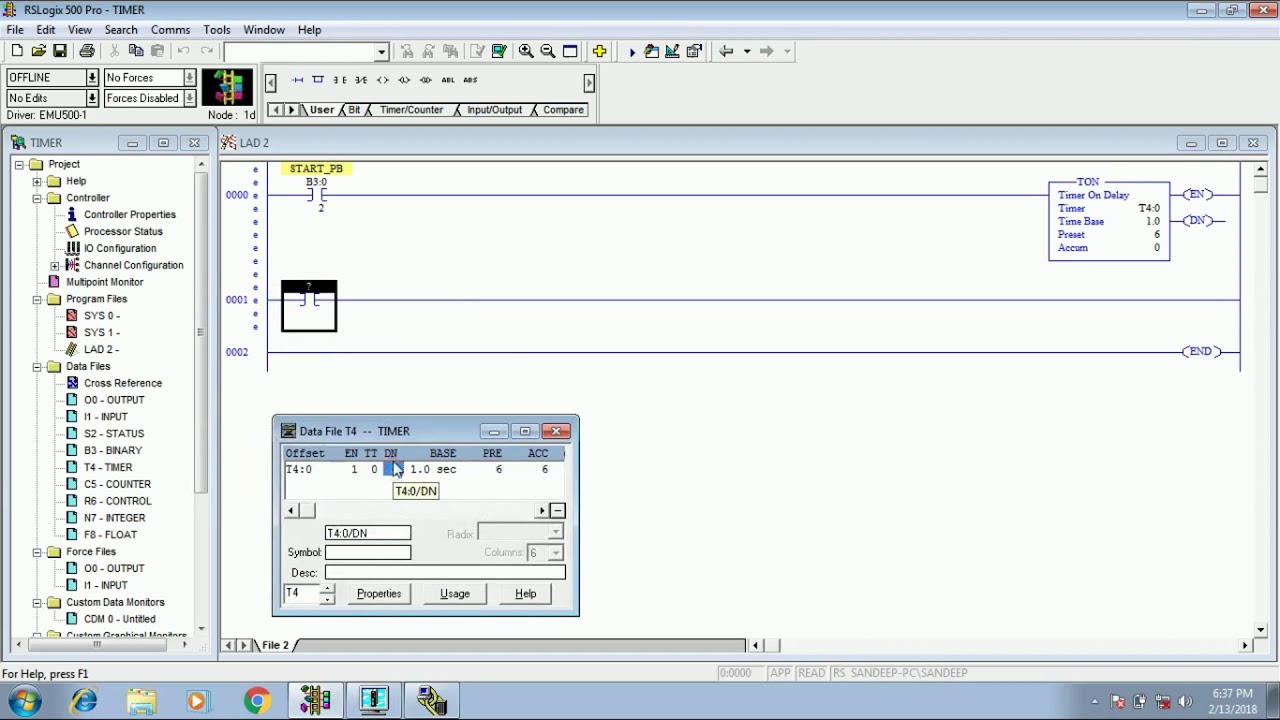This screenshot has height=720, width=1280.
Task: Click the T4:0/DN address field
Action: (368, 533)
